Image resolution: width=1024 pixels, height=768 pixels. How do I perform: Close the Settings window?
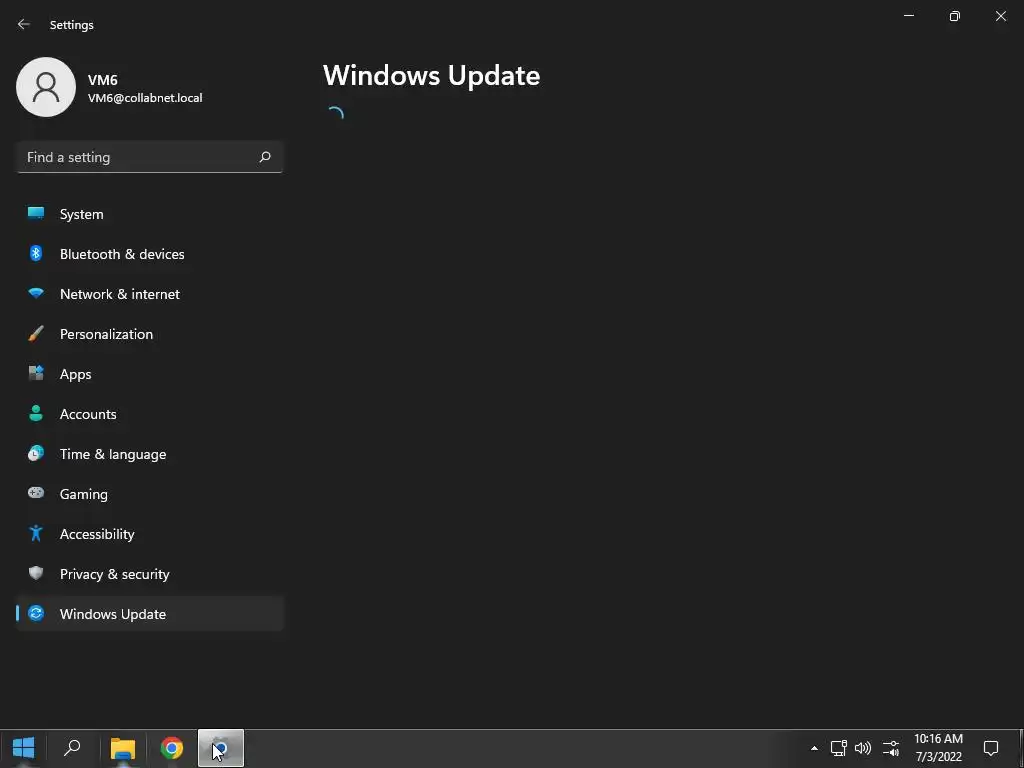[1000, 16]
